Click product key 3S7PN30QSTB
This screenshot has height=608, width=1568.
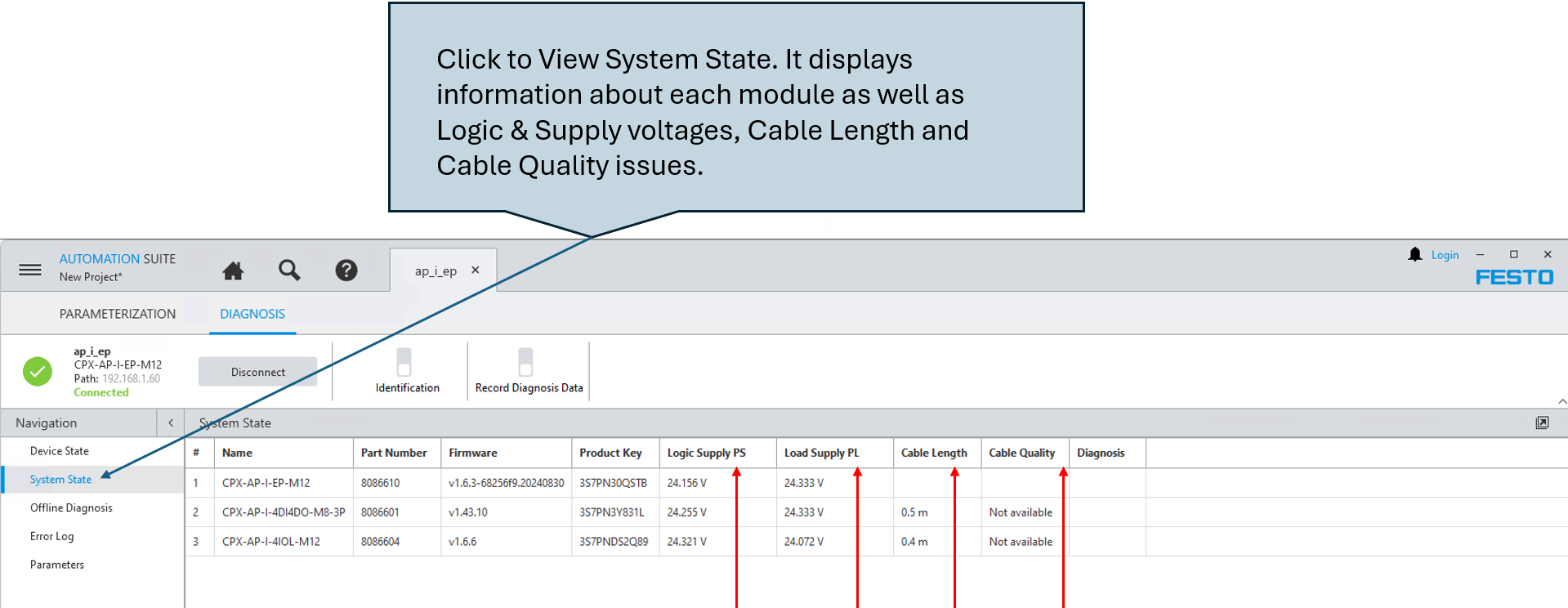613,483
